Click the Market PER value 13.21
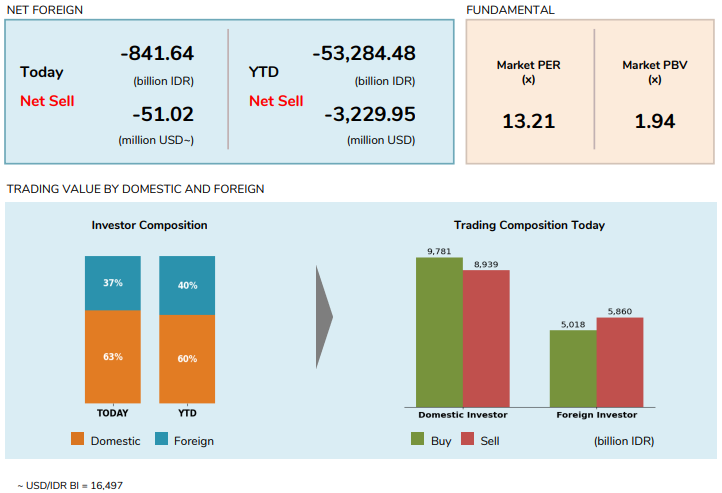This screenshot has height=493, width=722. coord(529,121)
